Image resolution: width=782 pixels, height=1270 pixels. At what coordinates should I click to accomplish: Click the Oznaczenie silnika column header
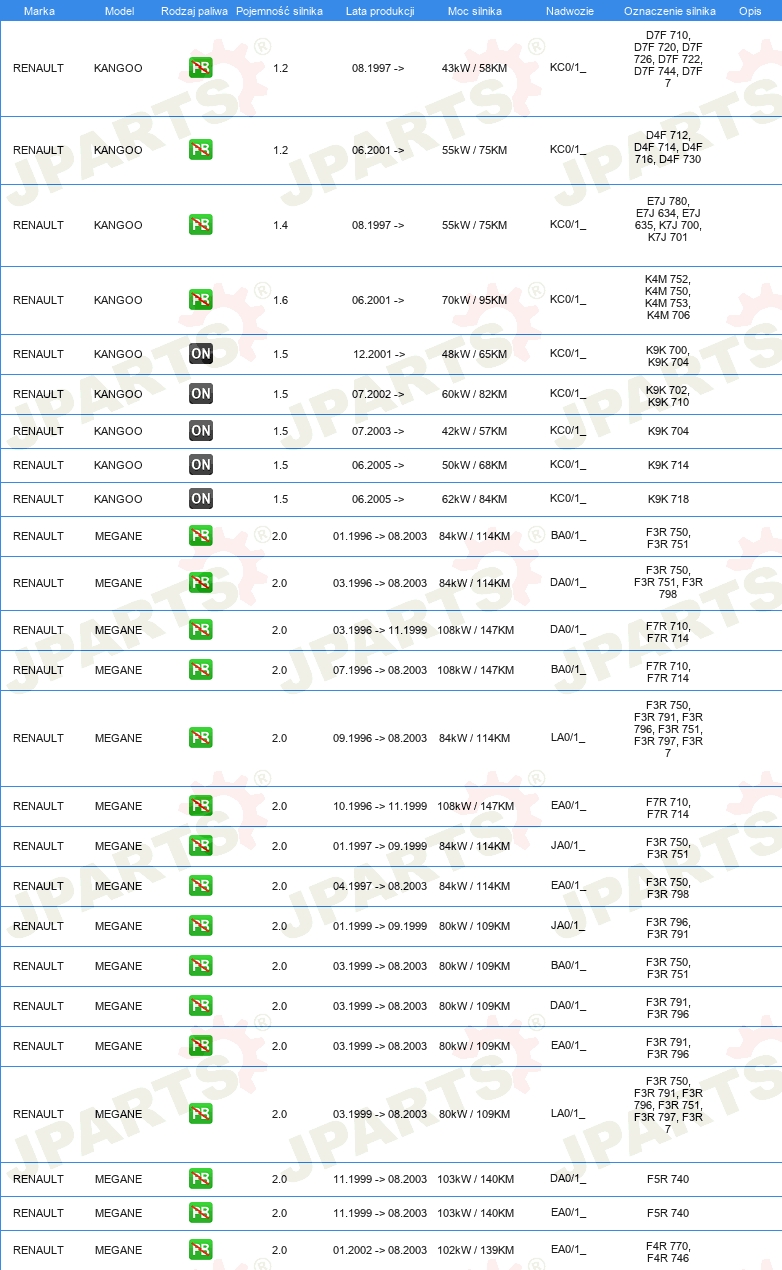669,11
